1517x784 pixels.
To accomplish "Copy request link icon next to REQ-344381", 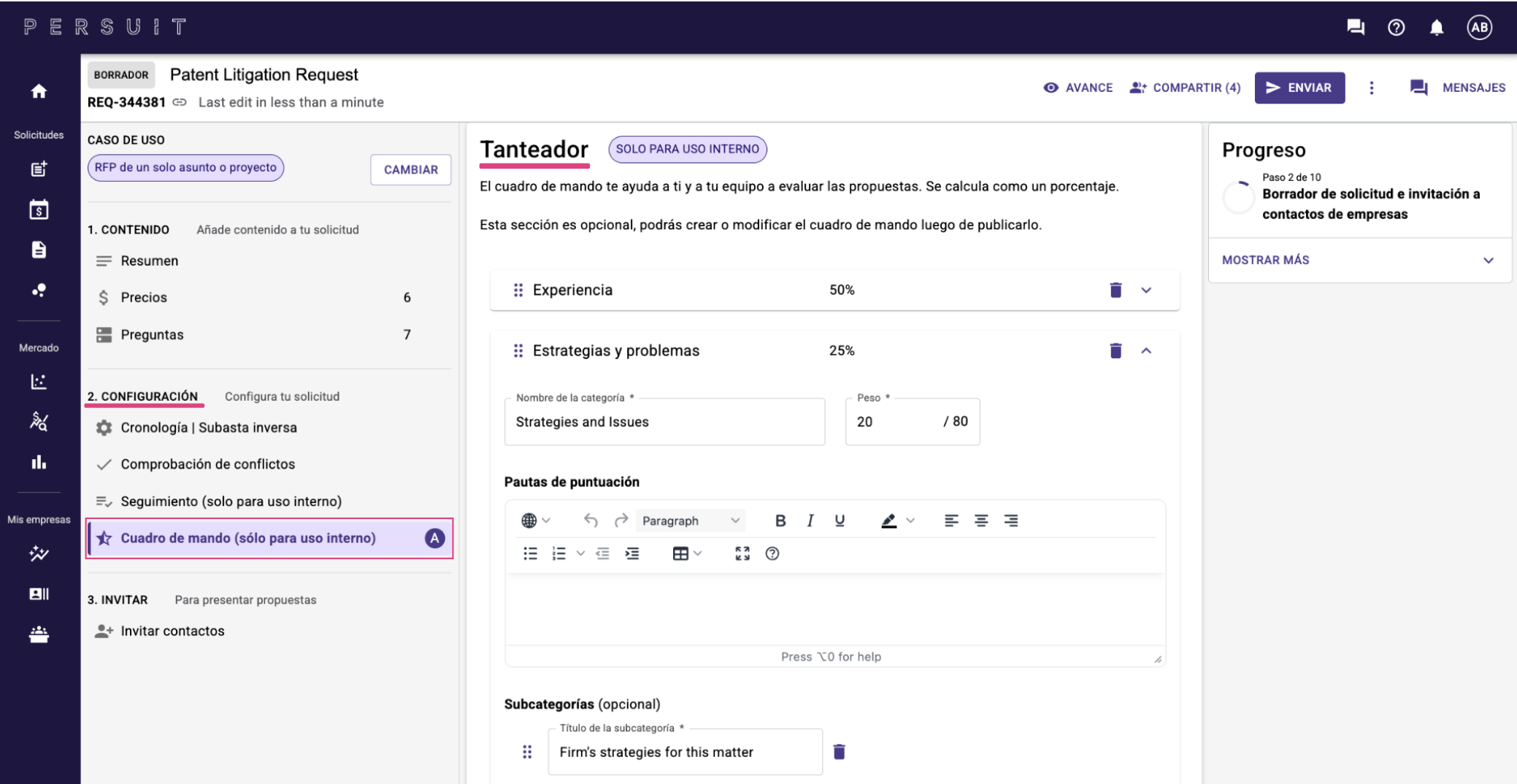I will pyautogui.click(x=180, y=102).
